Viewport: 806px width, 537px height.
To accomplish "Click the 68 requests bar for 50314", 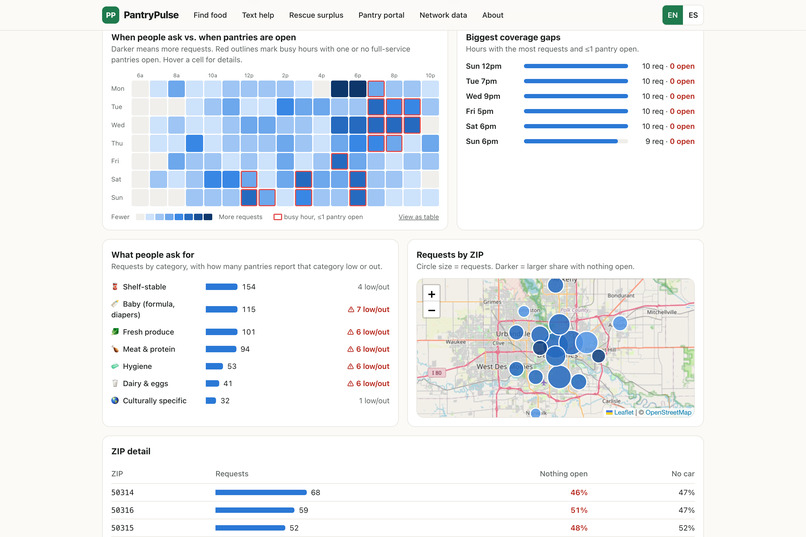I will 261,492.
